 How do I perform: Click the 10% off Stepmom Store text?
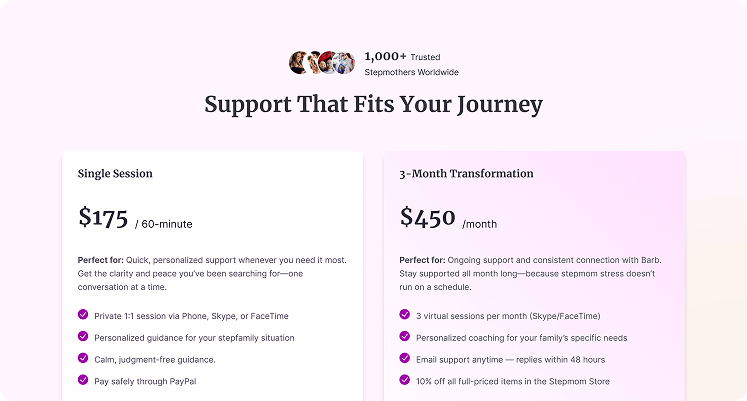[x=513, y=381]
